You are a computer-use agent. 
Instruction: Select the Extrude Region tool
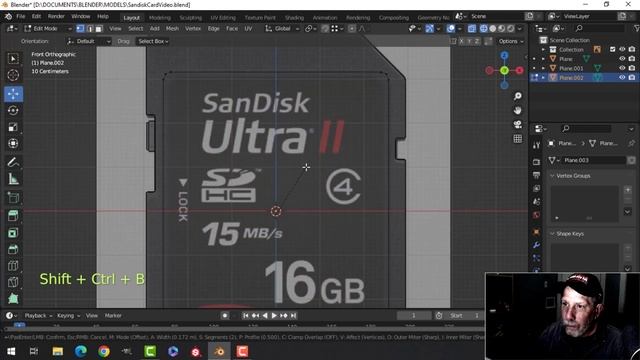click(x=13, y=215)
